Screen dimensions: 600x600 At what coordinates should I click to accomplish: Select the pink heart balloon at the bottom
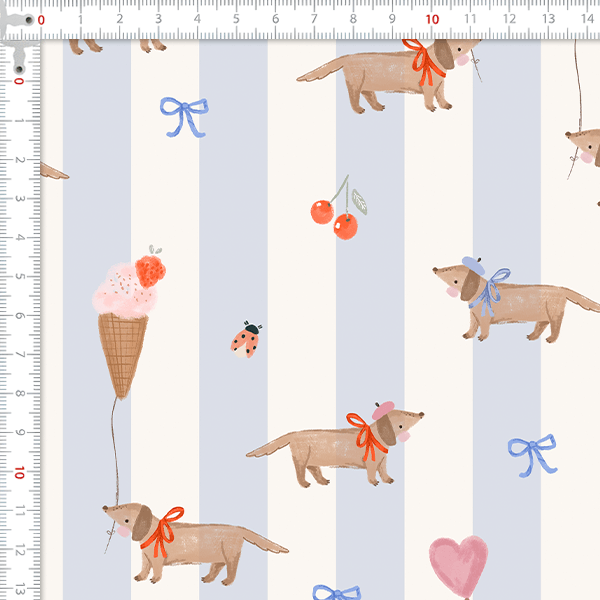[x=458, y=564]
